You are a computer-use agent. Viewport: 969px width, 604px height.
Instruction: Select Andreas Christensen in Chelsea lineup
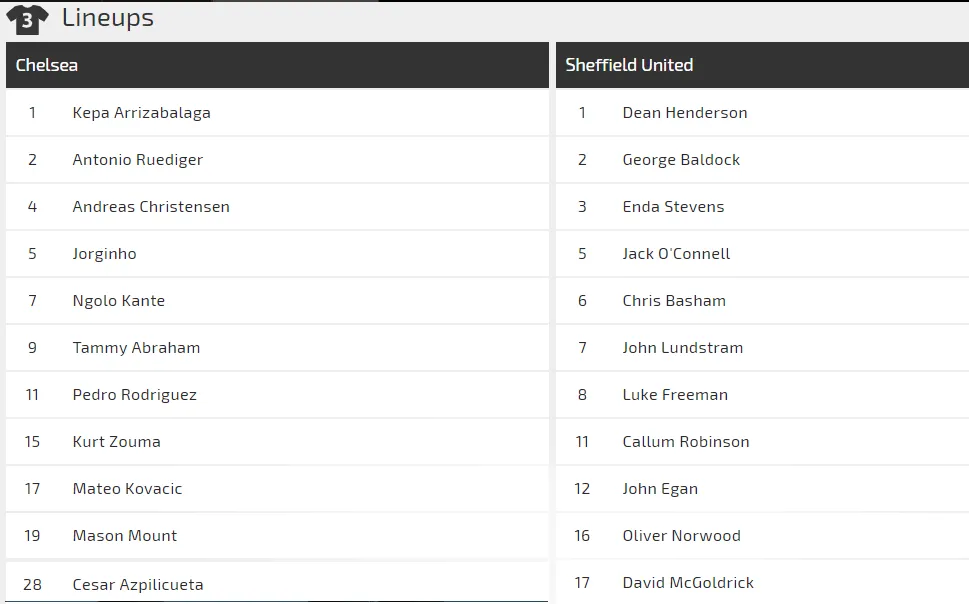[151, 207]
